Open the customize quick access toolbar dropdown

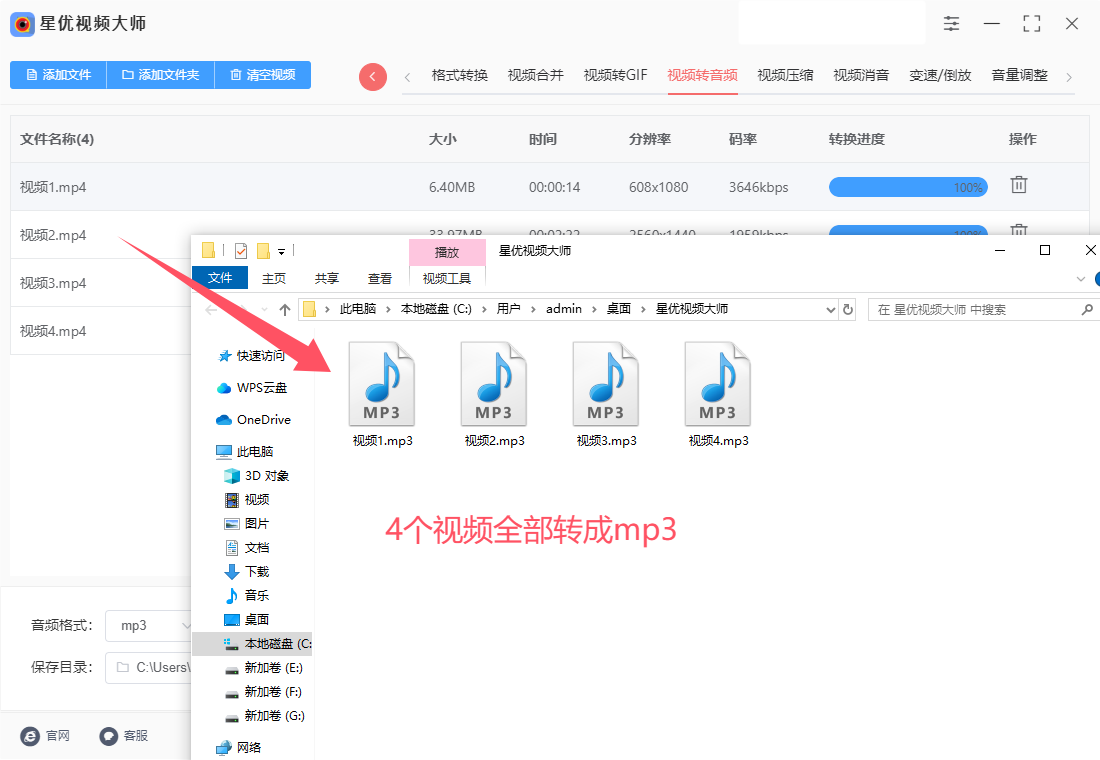coord(281,251)
